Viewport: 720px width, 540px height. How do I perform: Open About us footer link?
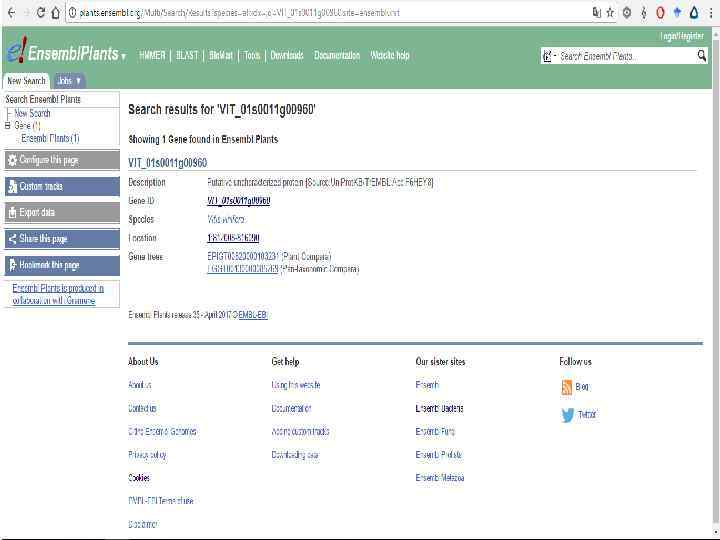point(140,385)
